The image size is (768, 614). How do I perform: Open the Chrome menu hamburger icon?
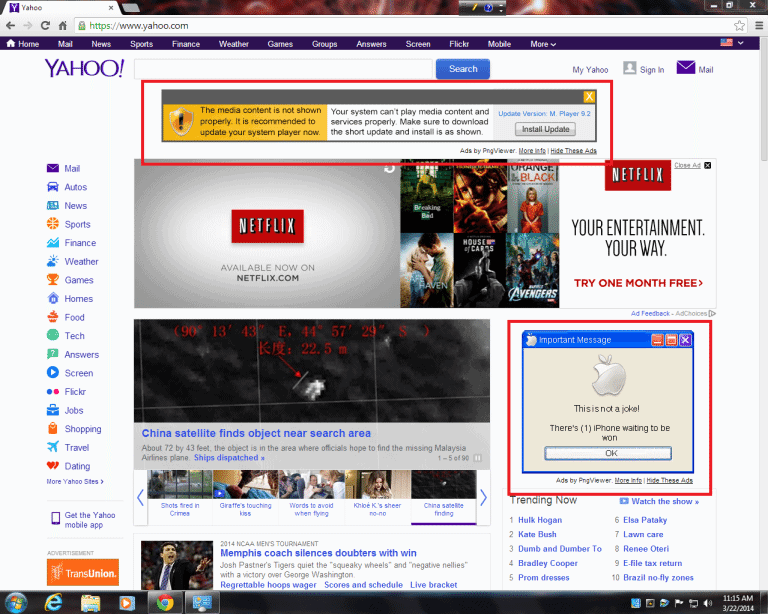click(759, 25)
